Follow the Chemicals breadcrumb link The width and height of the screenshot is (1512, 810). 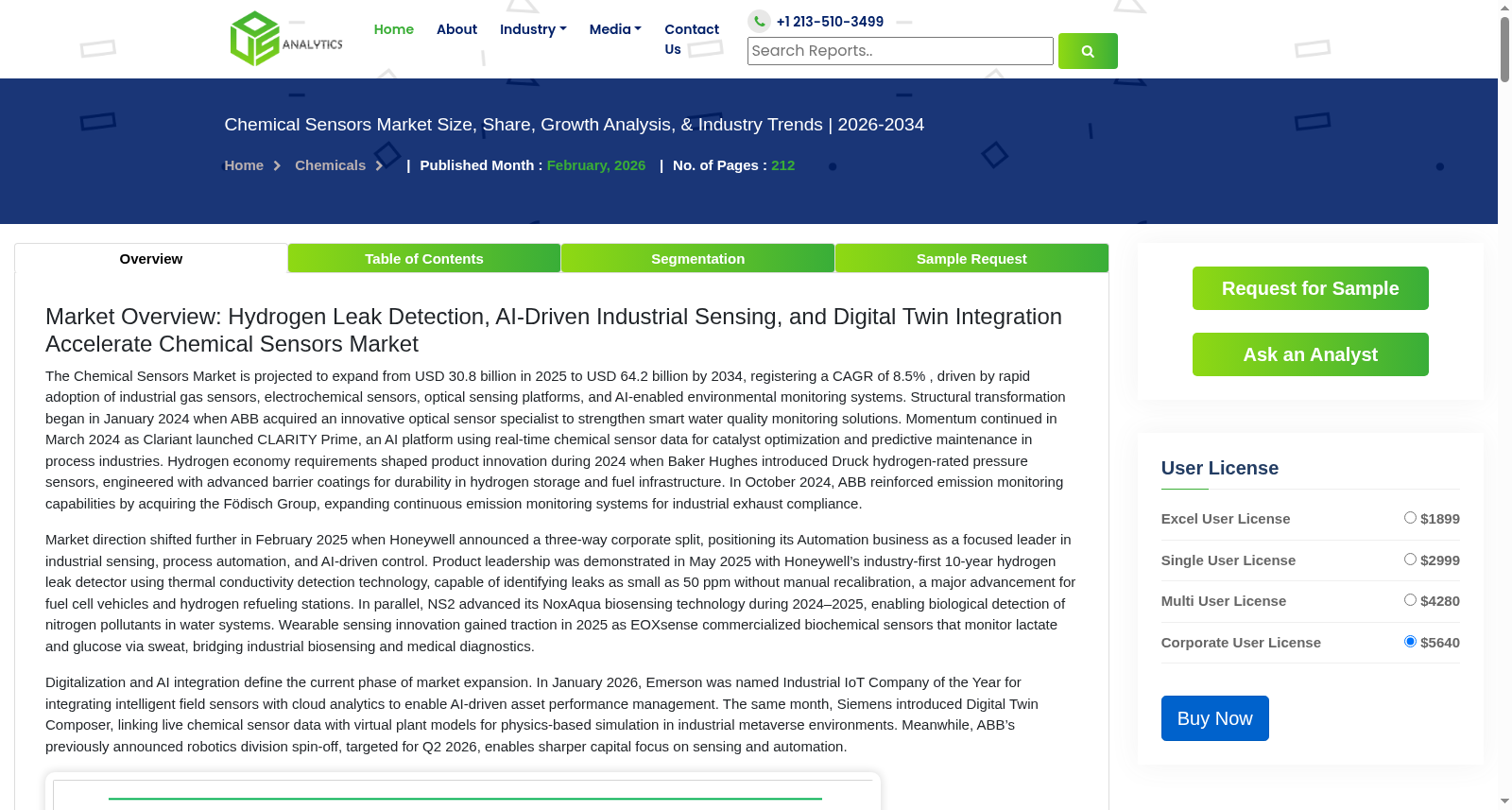pos(330,165)
